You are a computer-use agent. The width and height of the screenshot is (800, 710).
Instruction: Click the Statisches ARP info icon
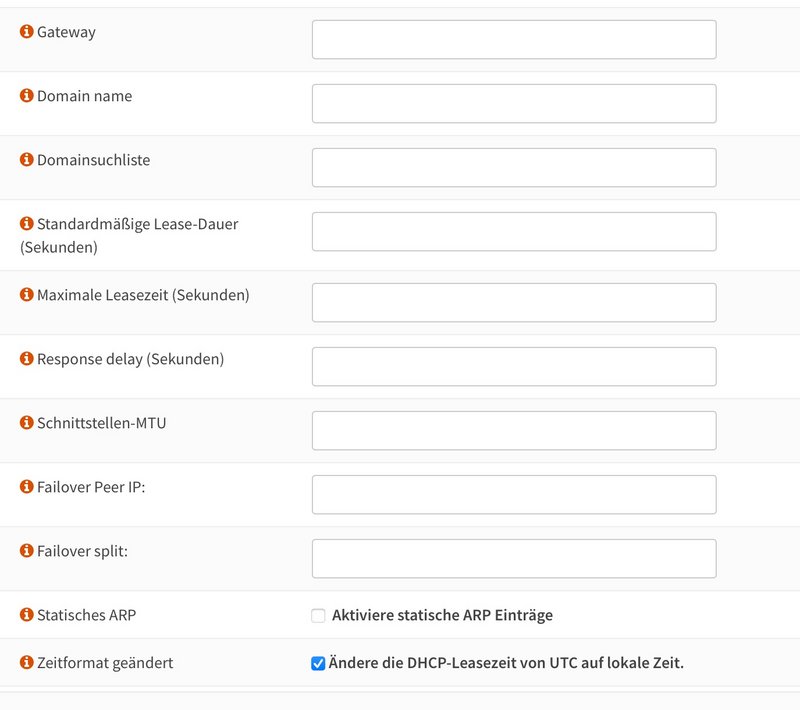pyautogui.click(x=27, y=615)
